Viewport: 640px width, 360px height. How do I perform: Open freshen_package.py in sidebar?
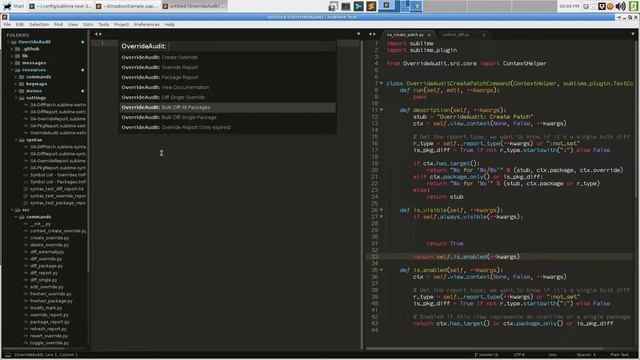(51, 301)
